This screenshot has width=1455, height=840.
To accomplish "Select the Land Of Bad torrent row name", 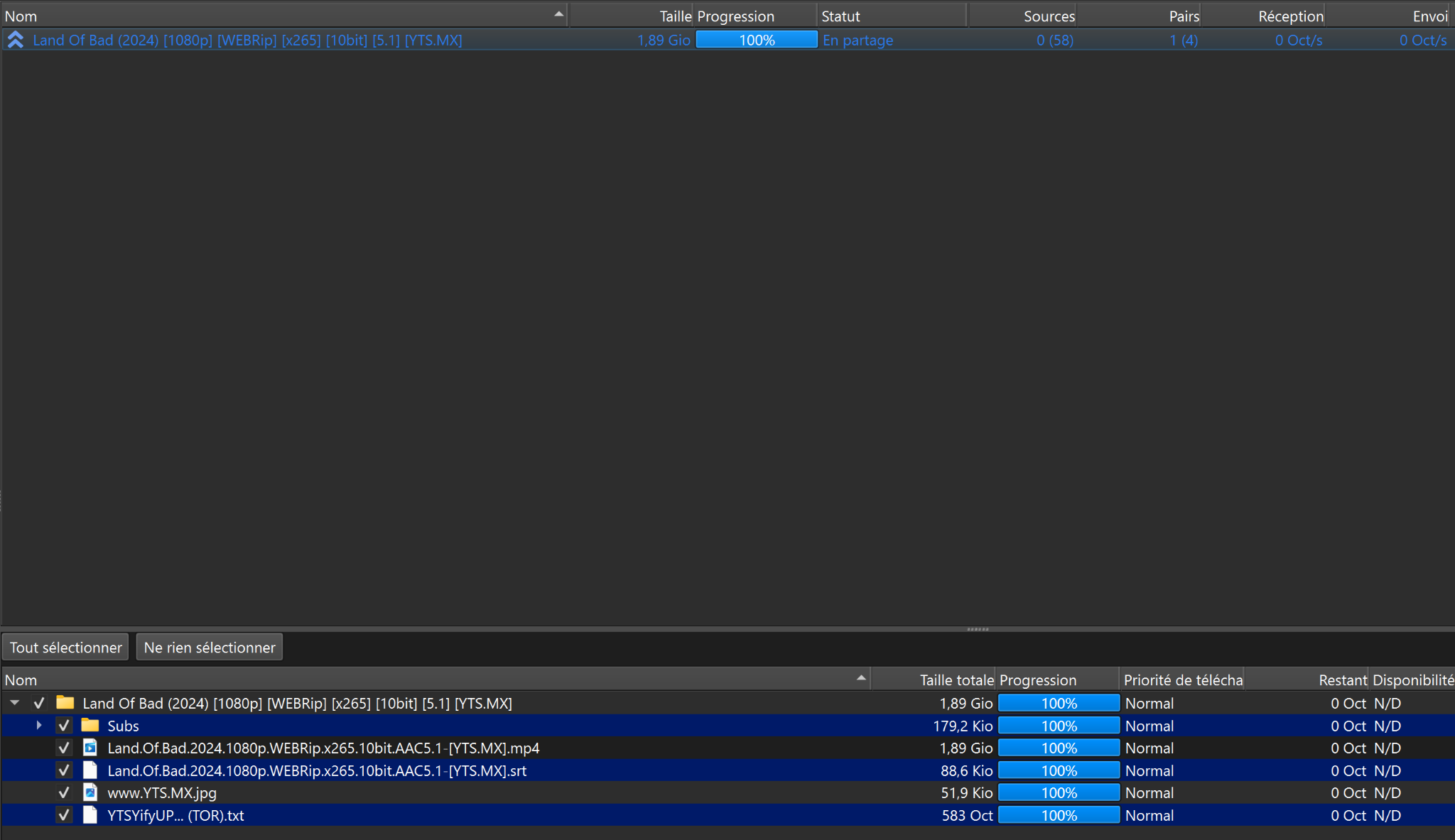I will tap(247, 40).
